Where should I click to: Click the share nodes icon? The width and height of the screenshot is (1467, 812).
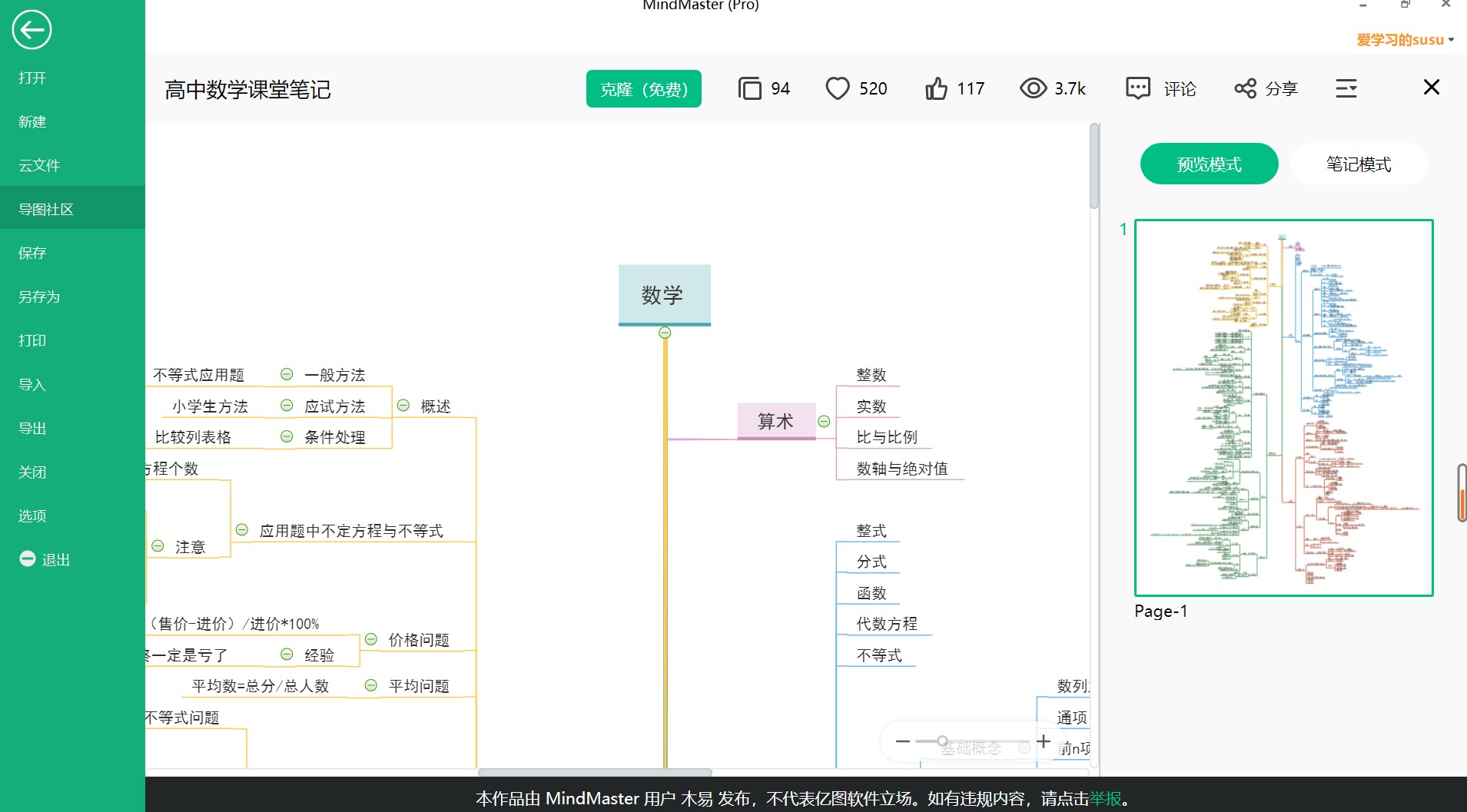(1246, 88)
